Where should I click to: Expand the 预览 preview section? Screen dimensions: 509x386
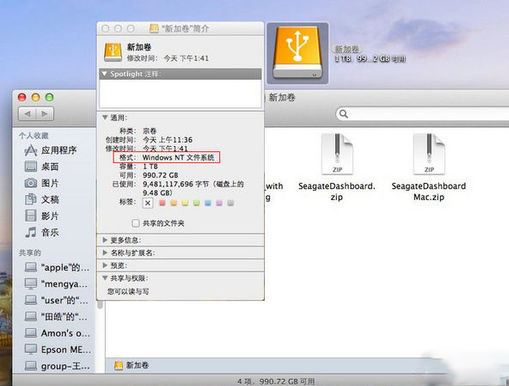coord(105,265)
